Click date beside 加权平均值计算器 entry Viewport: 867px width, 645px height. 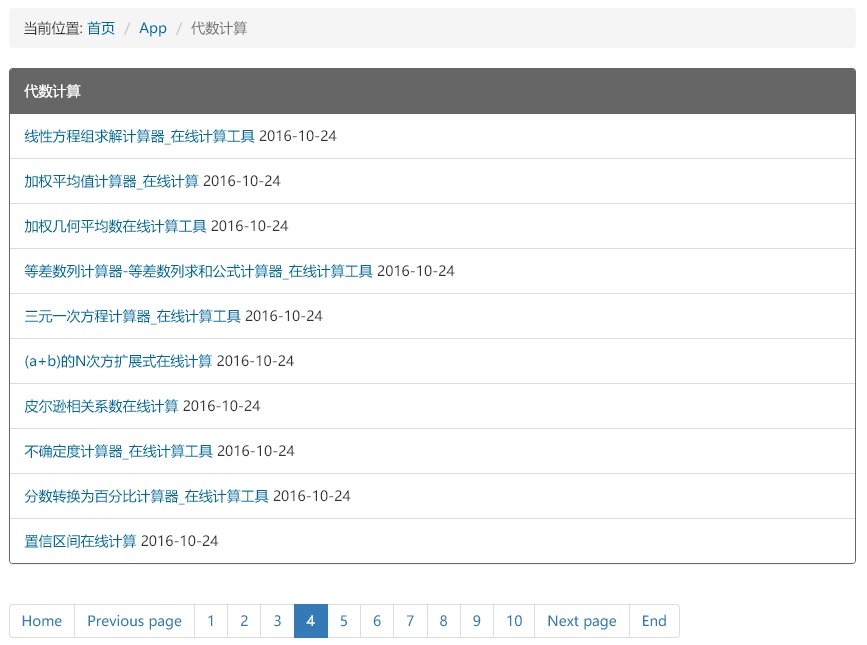coord(242,181)
